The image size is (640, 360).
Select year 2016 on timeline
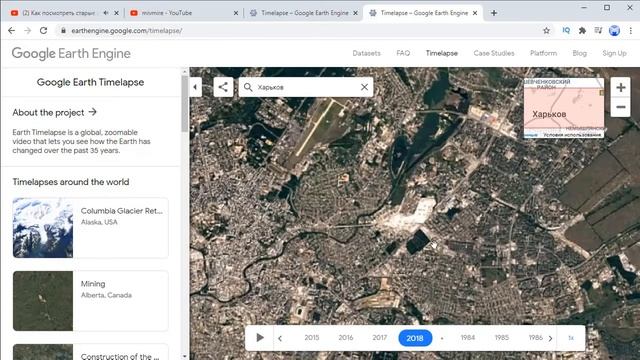click(346, 338)
